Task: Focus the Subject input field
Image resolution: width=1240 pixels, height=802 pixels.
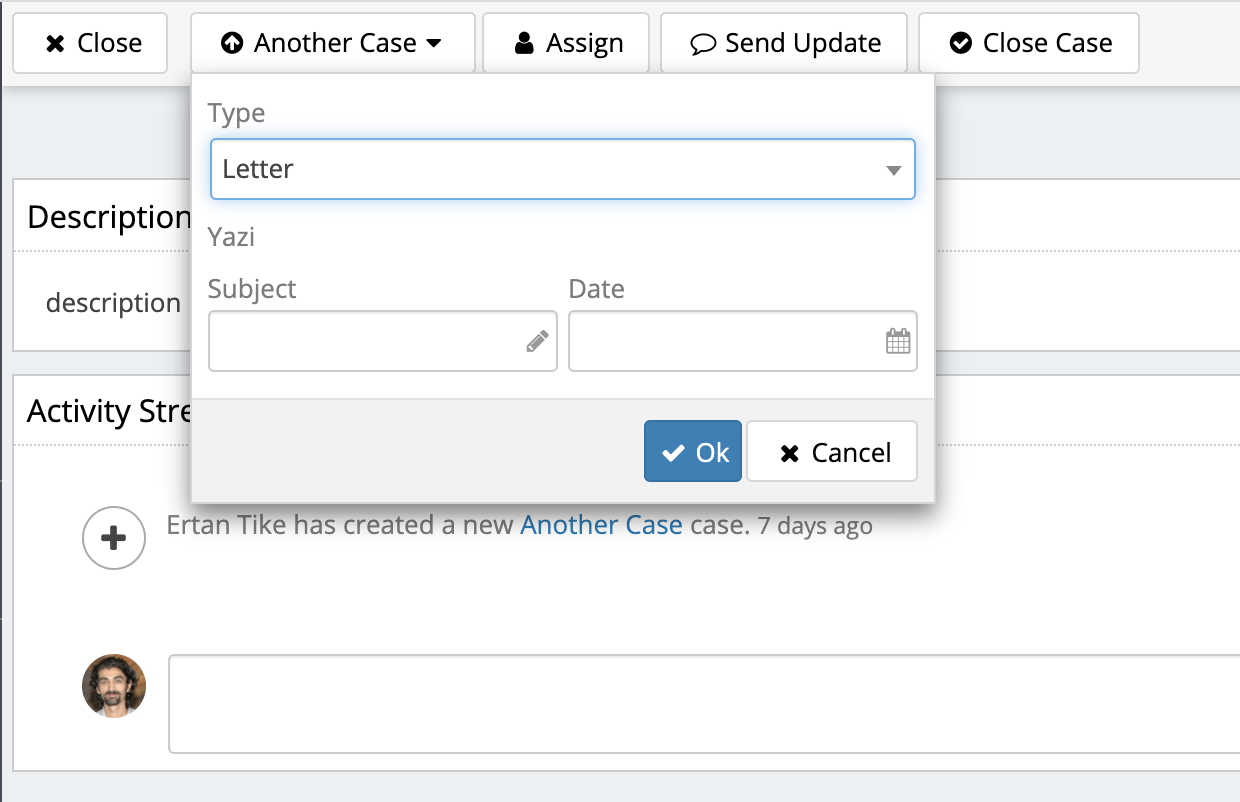Action: 382,341
